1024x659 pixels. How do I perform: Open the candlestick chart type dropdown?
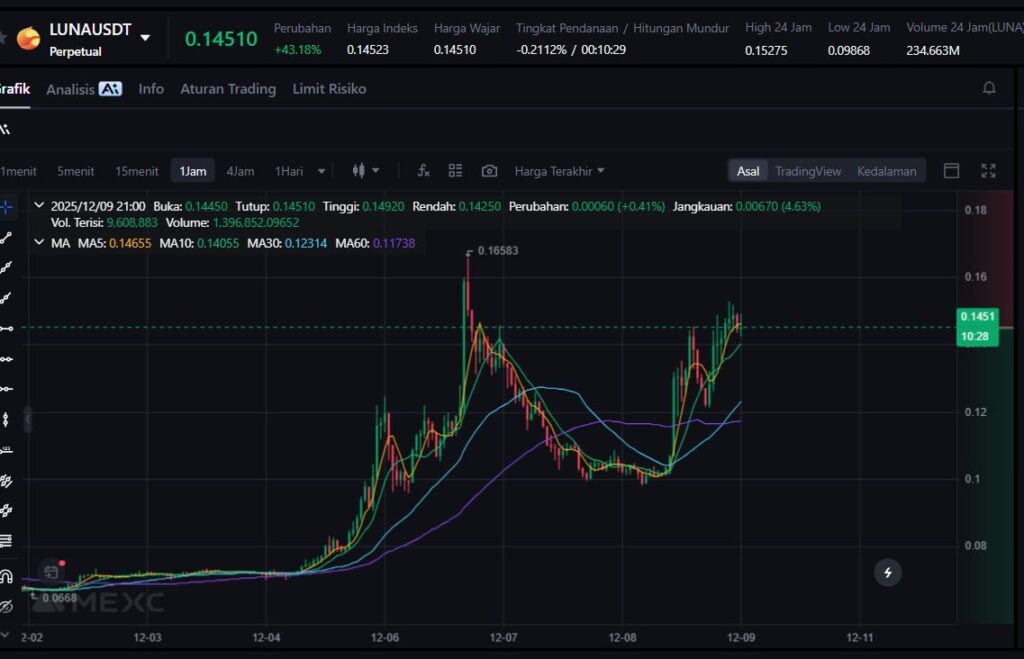pyautogui.click(x=365, y=171)
